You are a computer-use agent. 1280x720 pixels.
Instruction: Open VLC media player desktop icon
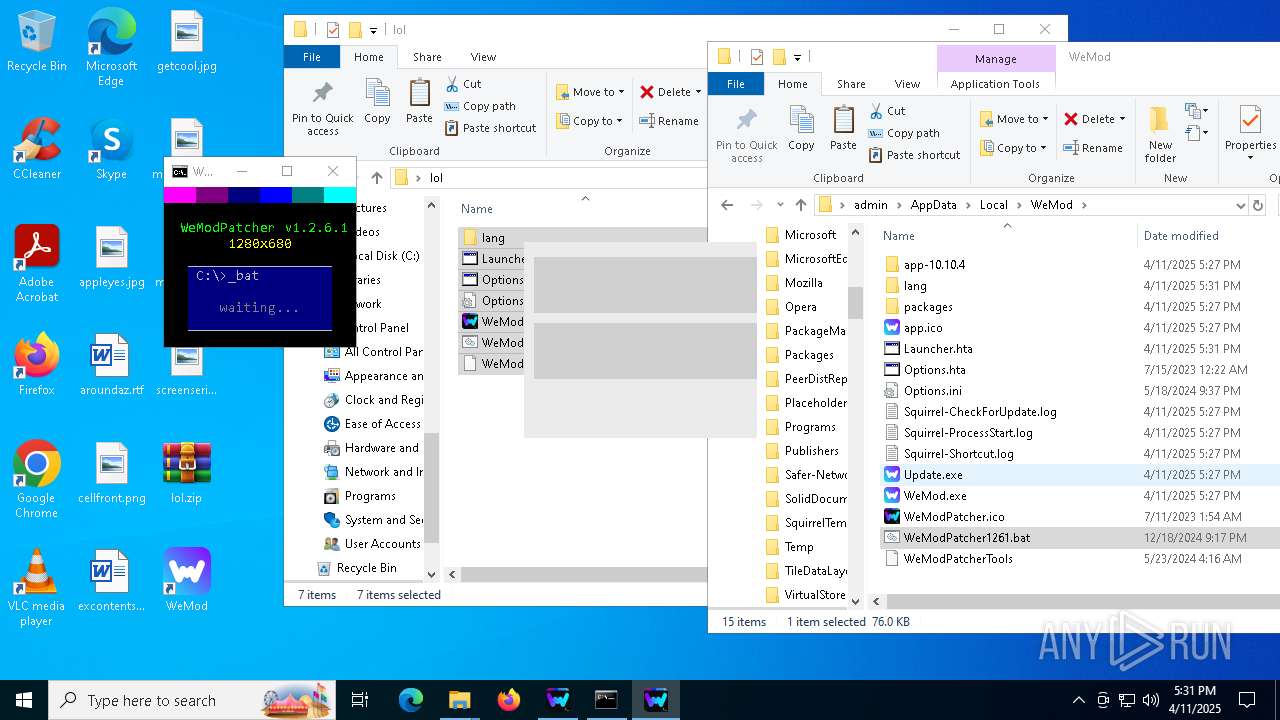pos(36,588)
